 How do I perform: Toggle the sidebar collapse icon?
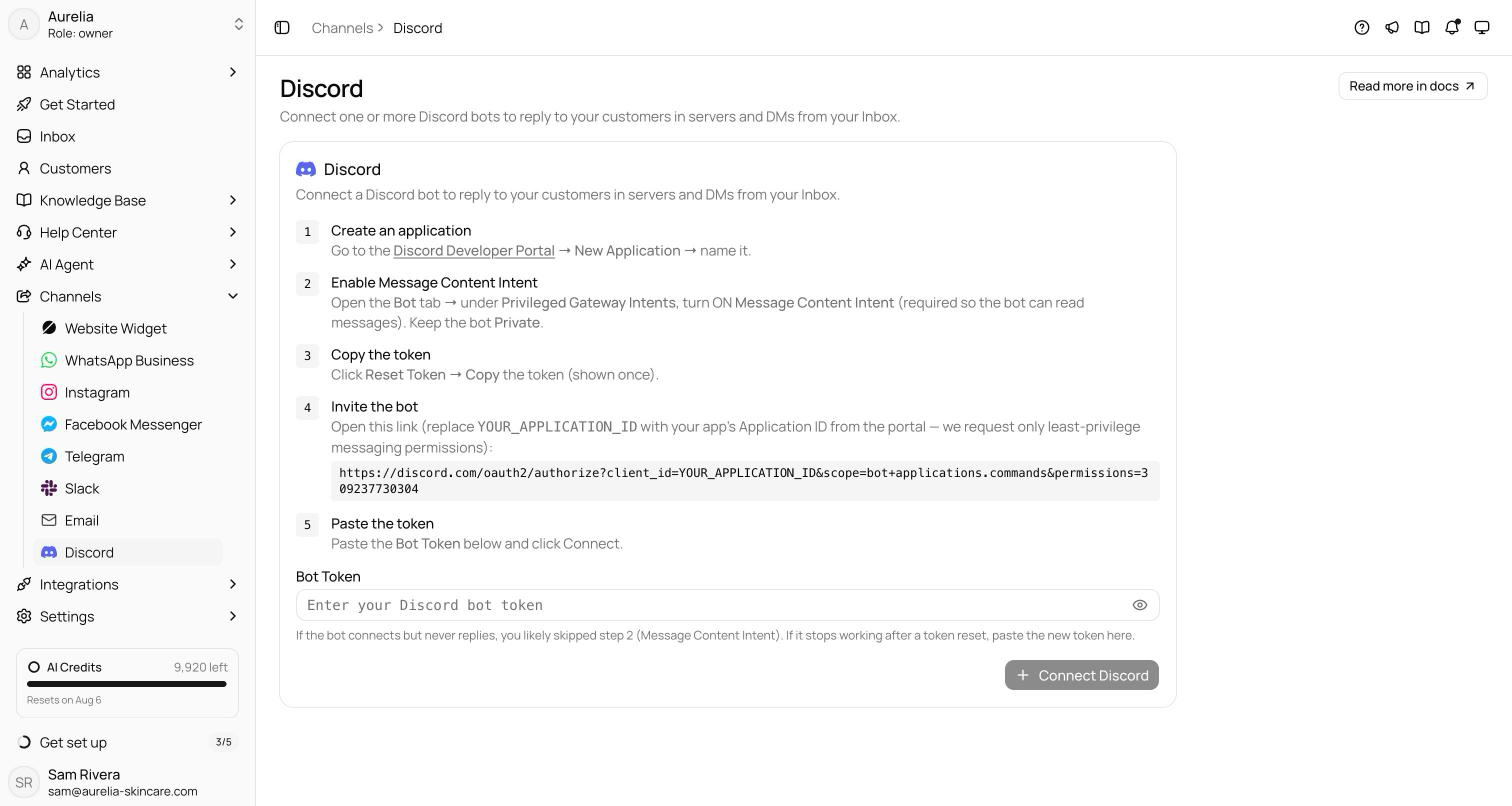[282, 28]
